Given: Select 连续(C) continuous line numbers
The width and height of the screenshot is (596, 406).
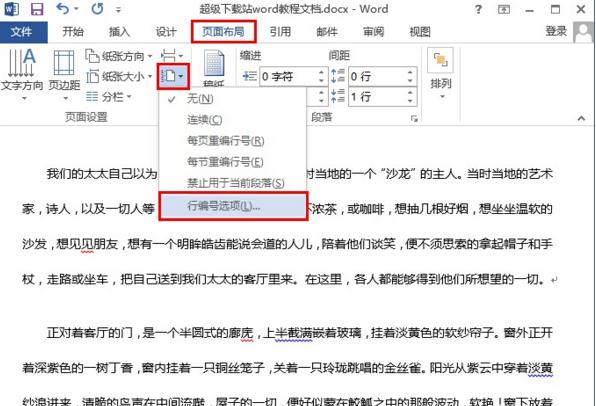Looking at the screenshot, I should click(233, 120).
